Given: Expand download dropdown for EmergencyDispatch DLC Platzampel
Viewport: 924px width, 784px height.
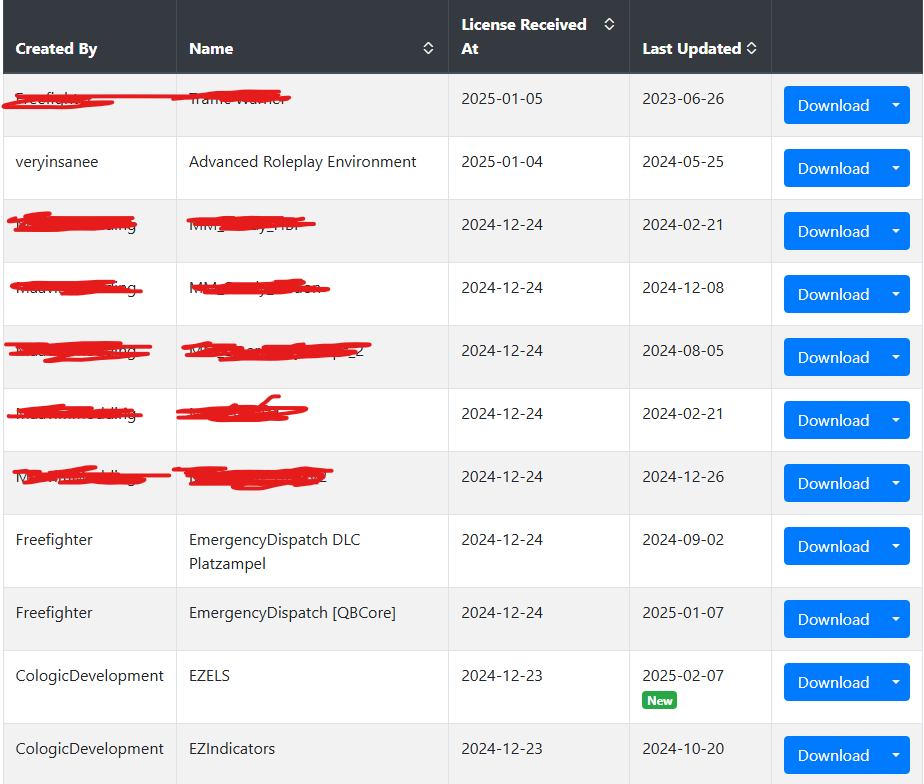Looking at the screenshot, I should [x=896, y=546].
